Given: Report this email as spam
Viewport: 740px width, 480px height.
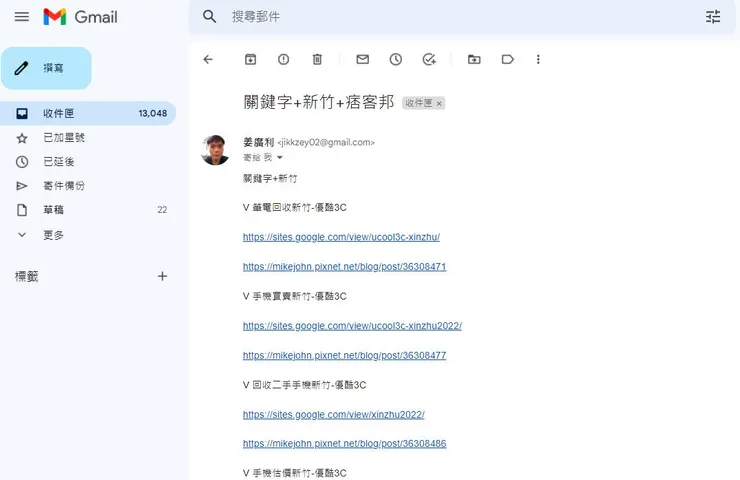Looking at the screenshot, I should [x=284, y=59].
